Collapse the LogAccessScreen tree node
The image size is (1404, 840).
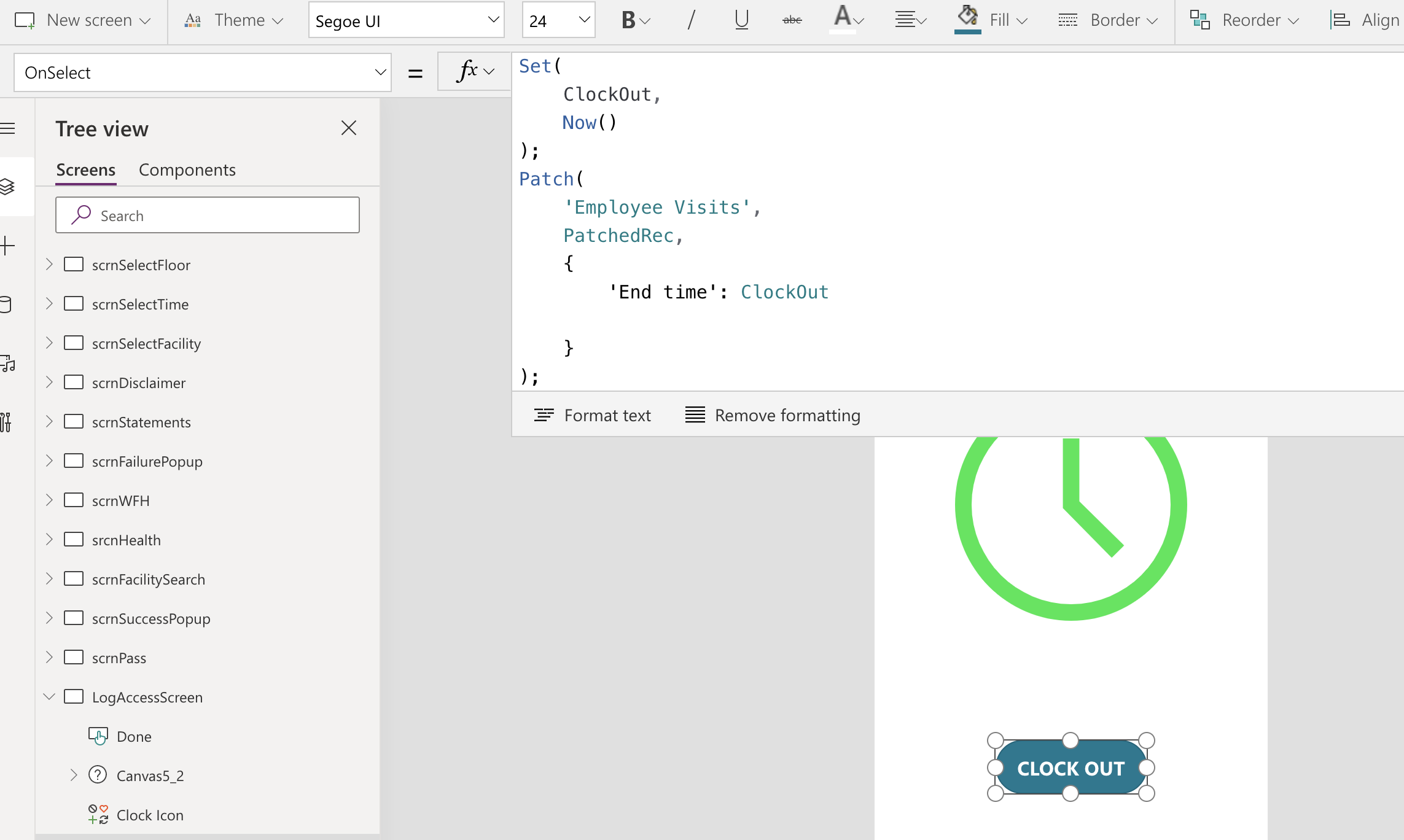[49, 696]
